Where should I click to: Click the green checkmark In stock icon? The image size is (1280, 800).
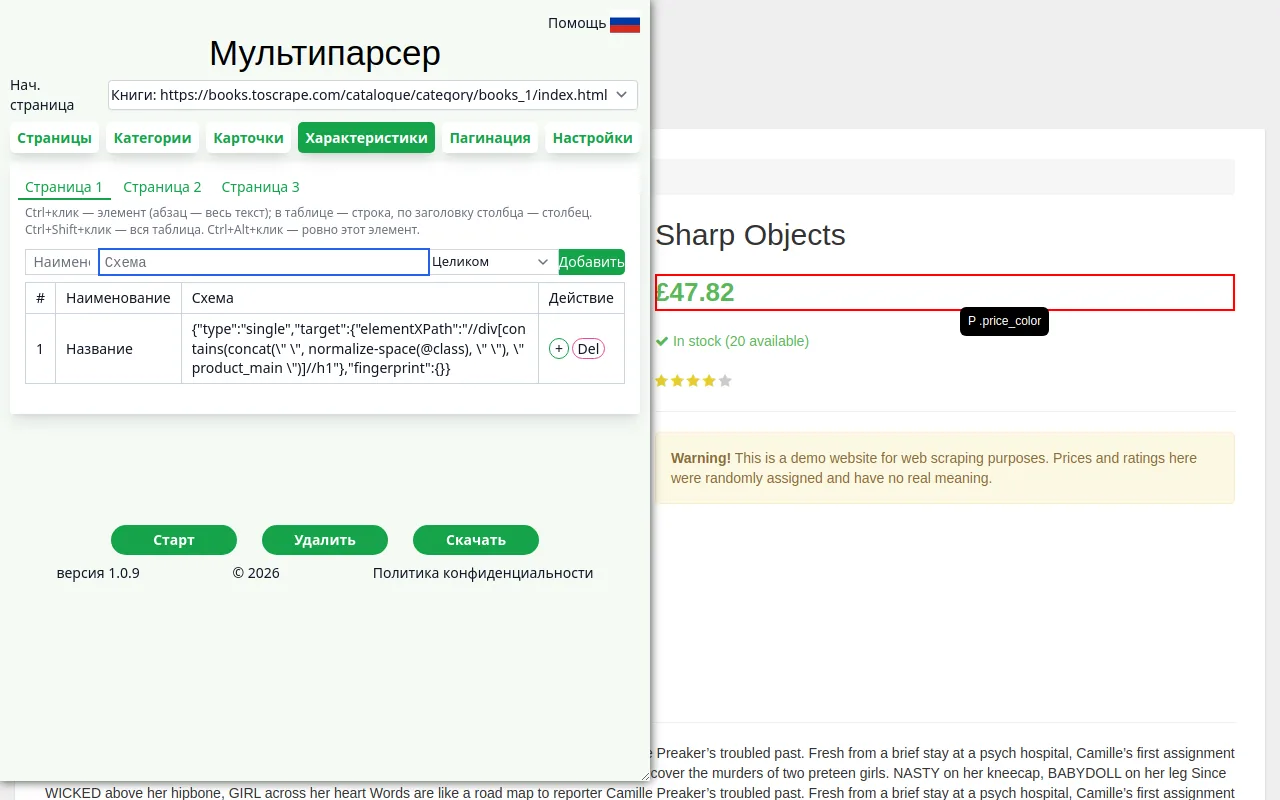(x=662, y=341)
